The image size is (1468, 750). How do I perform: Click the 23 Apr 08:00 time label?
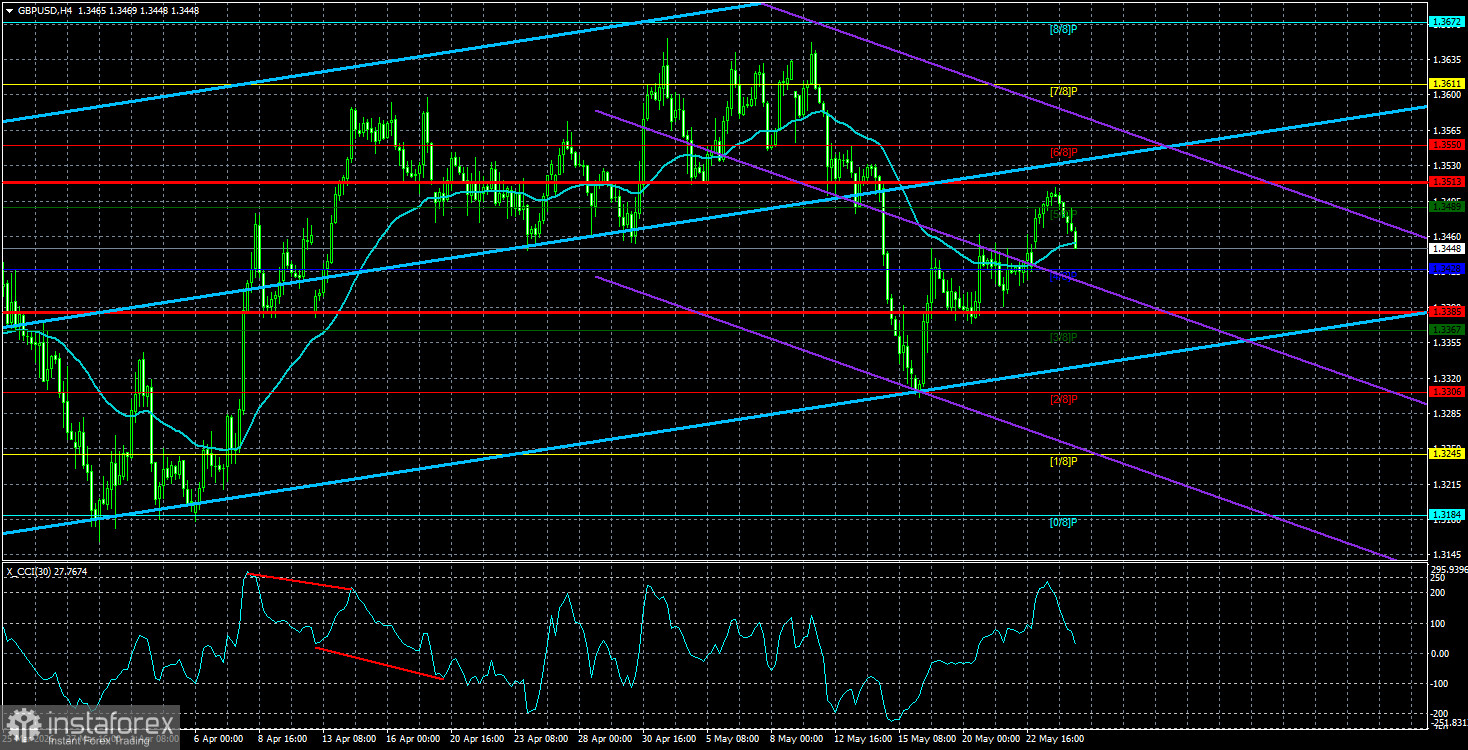pos(541,739)
